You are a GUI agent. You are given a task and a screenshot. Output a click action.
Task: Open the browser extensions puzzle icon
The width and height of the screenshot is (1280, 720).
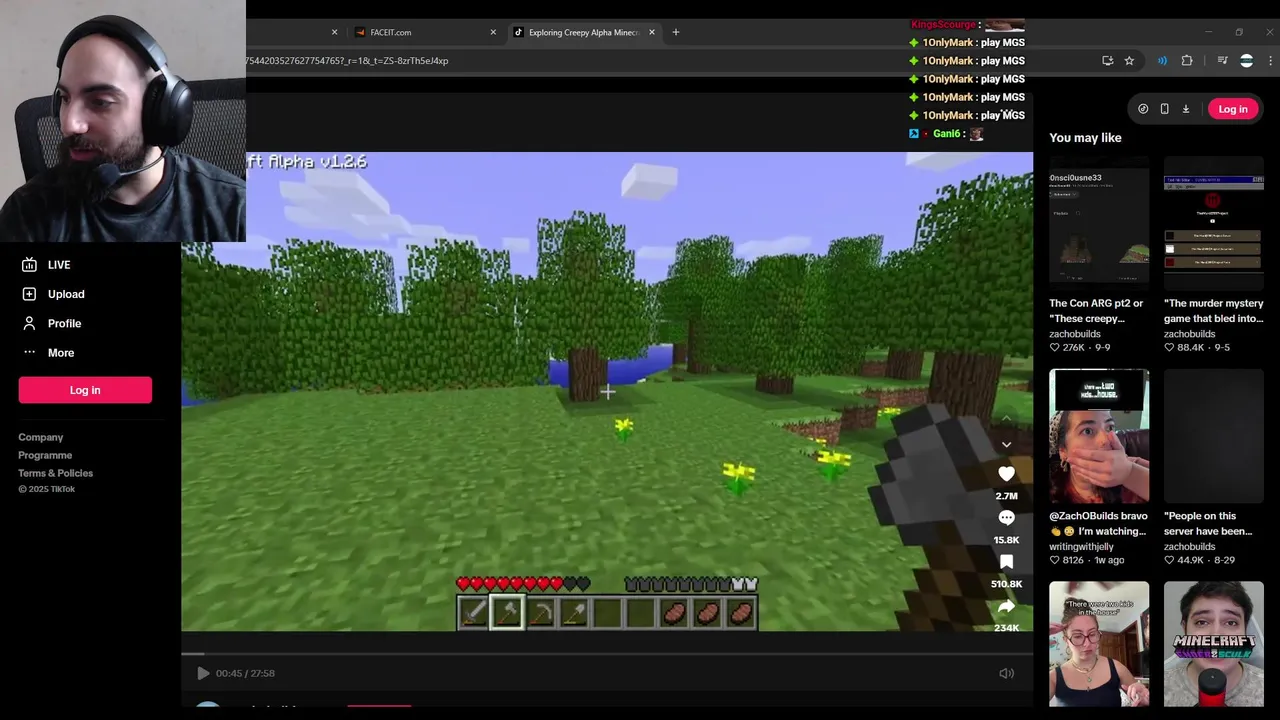tap(1187, 61)
